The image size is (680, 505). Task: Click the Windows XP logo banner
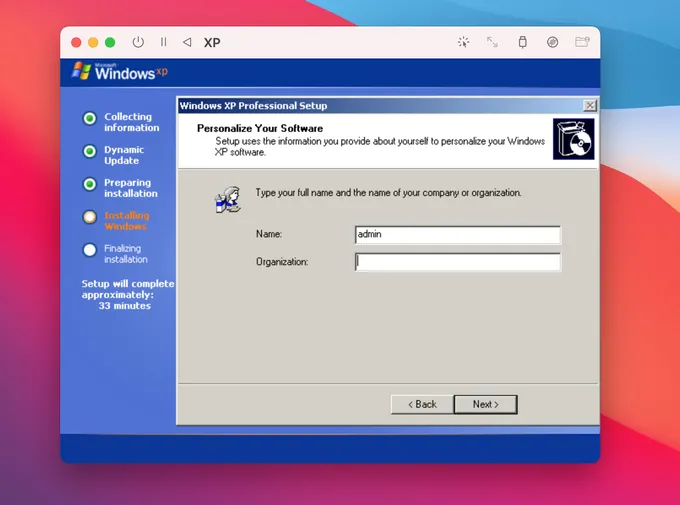click(120, 72)
